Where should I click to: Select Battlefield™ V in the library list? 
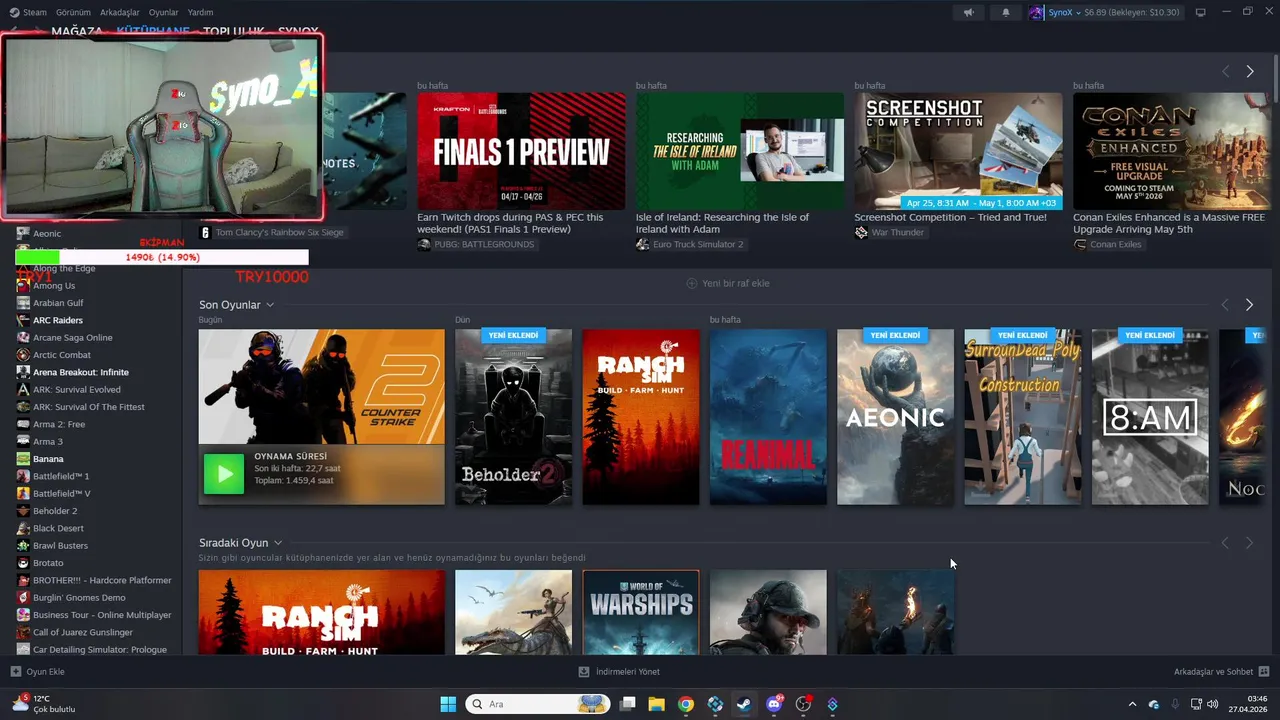[62, 493]
